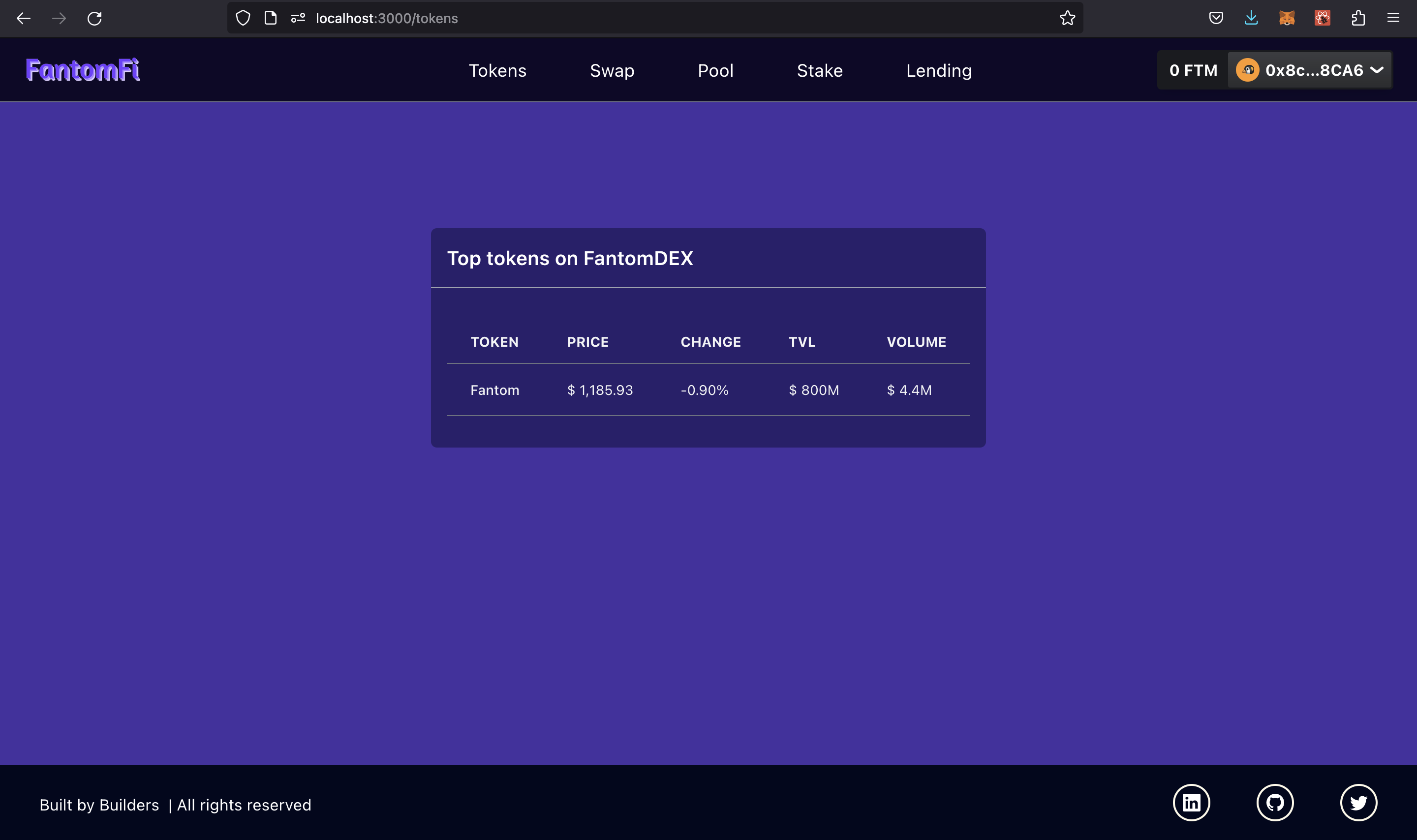Open FantomFi's LinkedIn from the footer
This screenshot has height=840, width=1417.
click(1191, 802)
